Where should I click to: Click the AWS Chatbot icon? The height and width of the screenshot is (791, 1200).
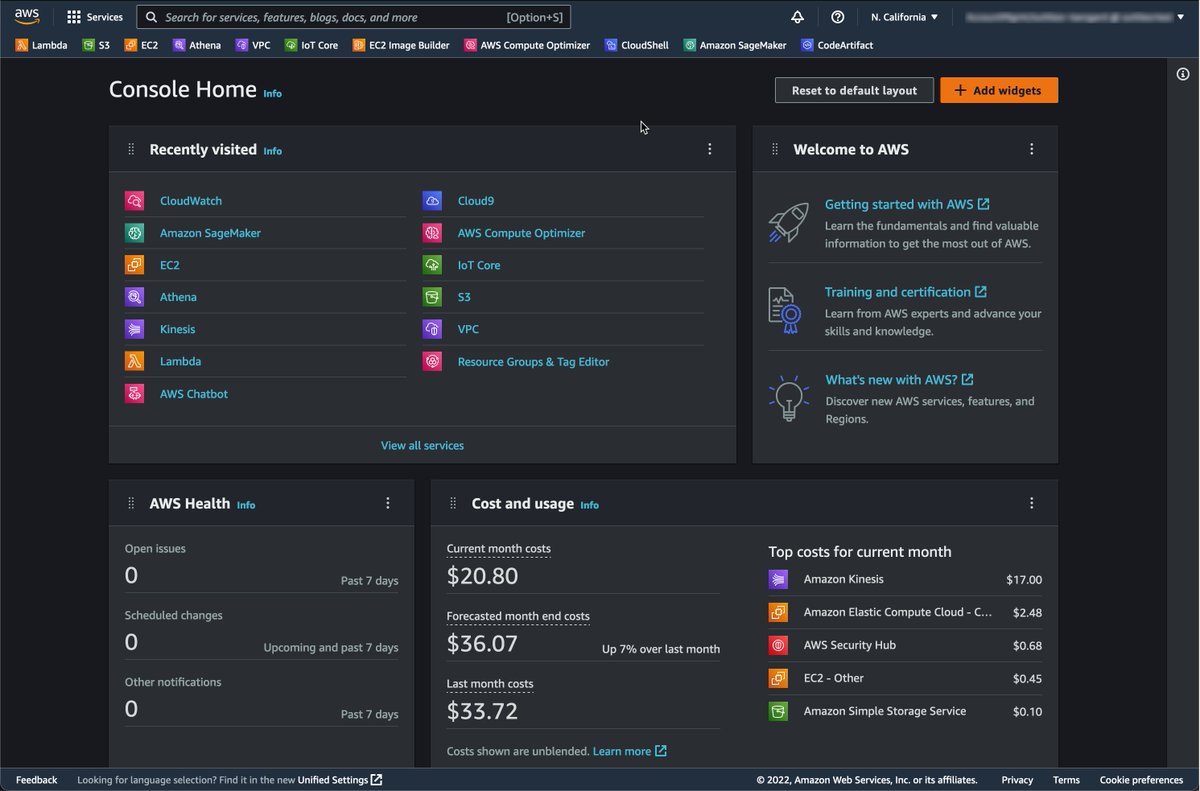click(134, 394)
